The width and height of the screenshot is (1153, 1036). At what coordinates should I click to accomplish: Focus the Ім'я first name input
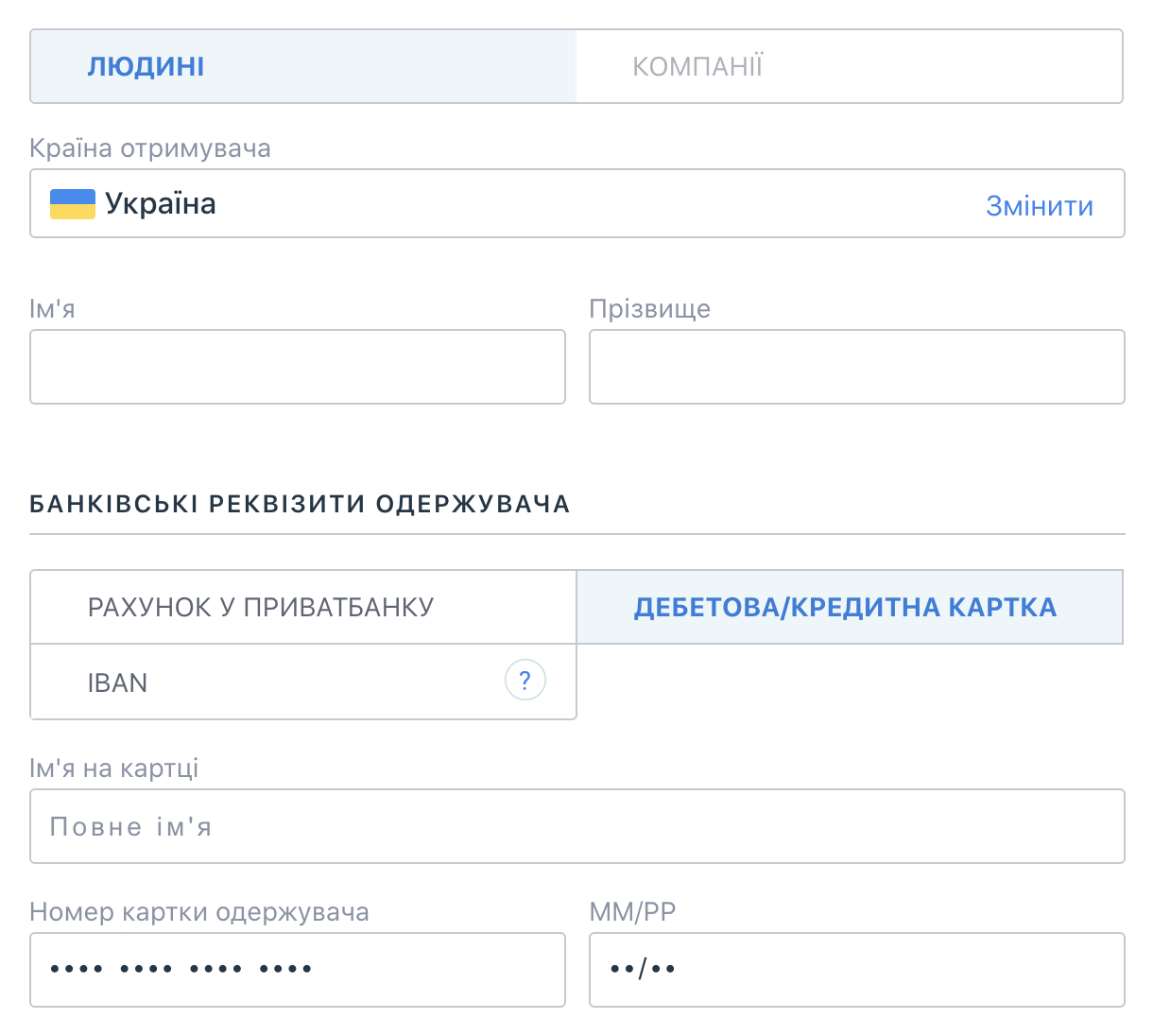(298, 367)
